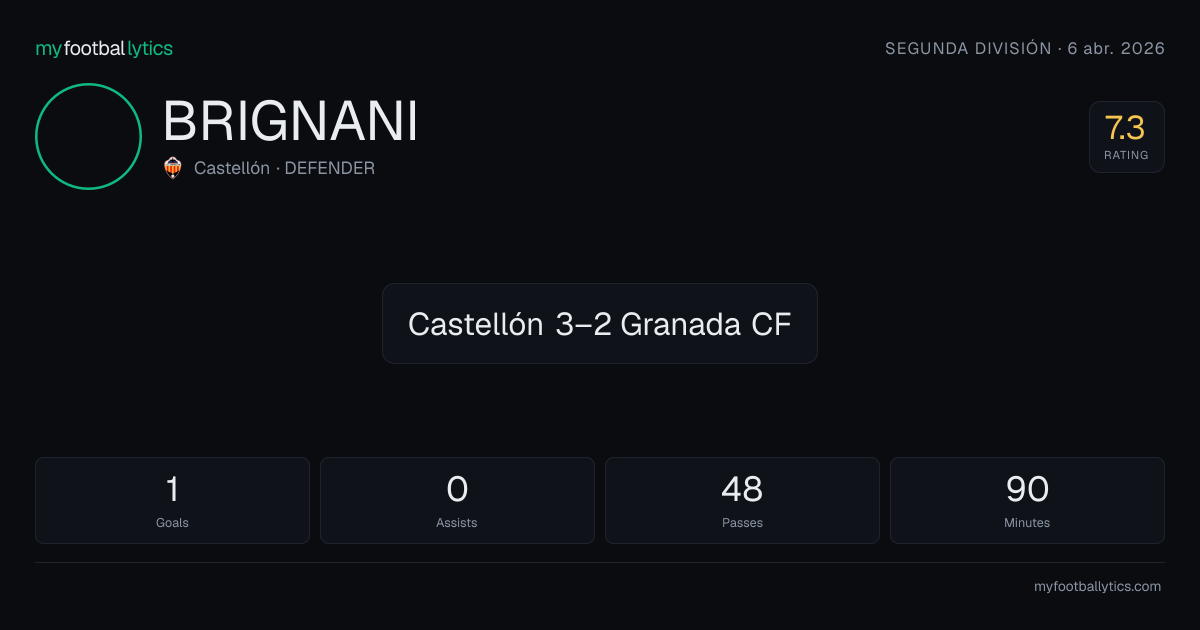Screen dimensions: 1200x630
Task: Open the 7.3 rating badge
Action: pos(1126,137)
